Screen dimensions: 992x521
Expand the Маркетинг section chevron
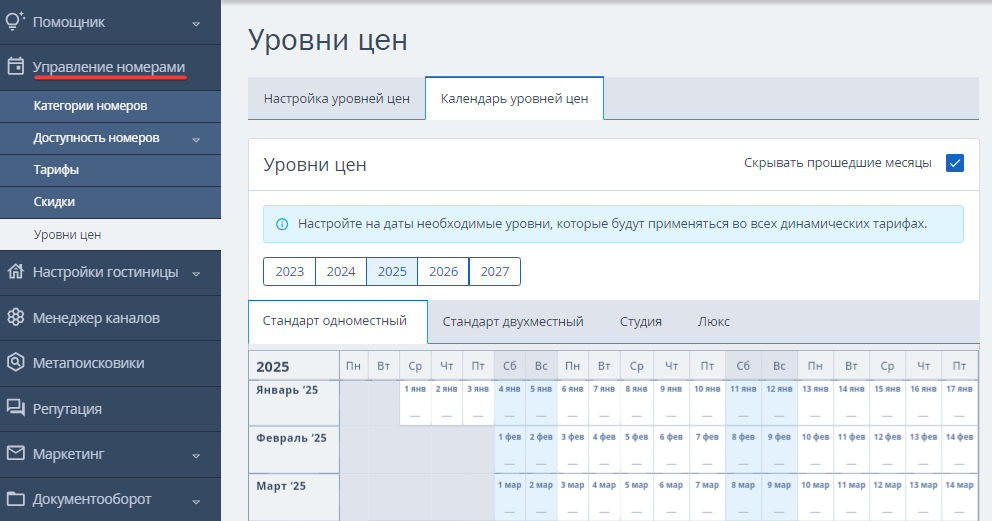pyautogui.click(x=196, y=455)
